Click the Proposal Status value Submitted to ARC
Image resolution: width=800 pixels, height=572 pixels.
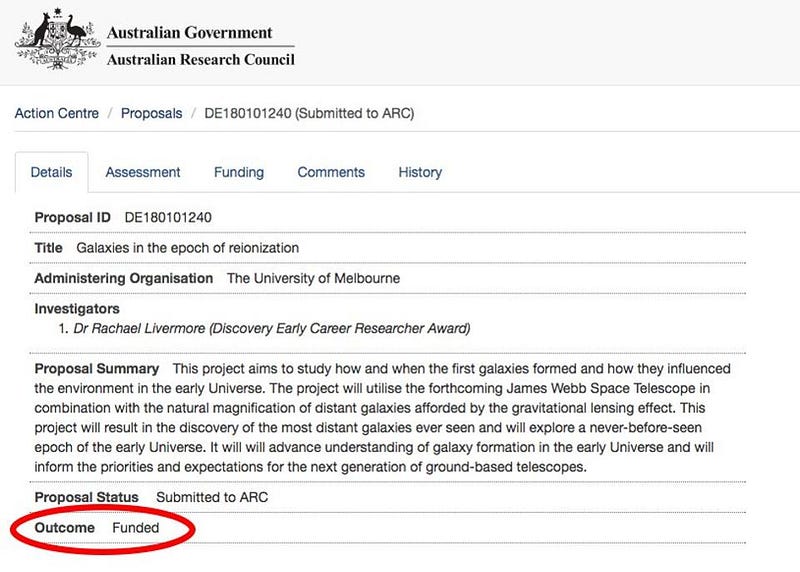point(212,498)
